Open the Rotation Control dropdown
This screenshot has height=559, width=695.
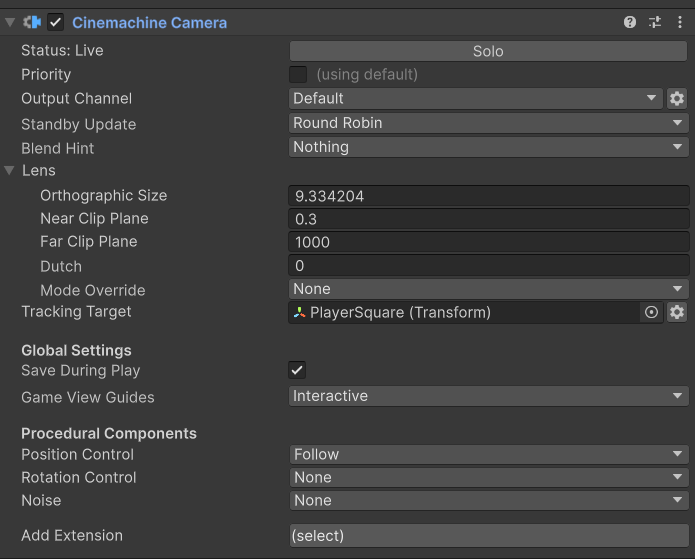pyautogui.click(x=489, y=477)
